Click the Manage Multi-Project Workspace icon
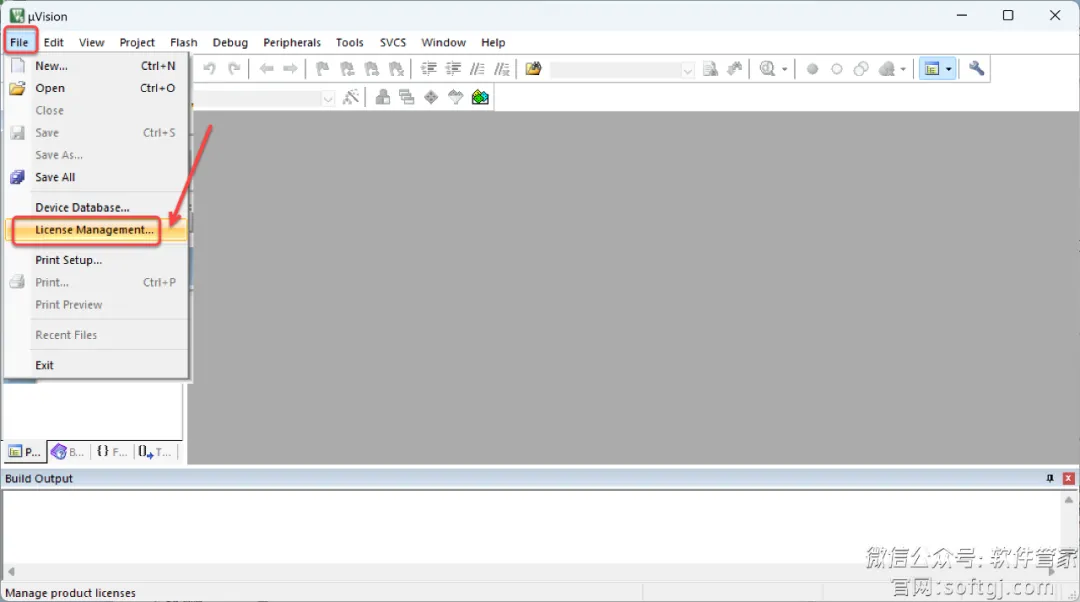 407,97
